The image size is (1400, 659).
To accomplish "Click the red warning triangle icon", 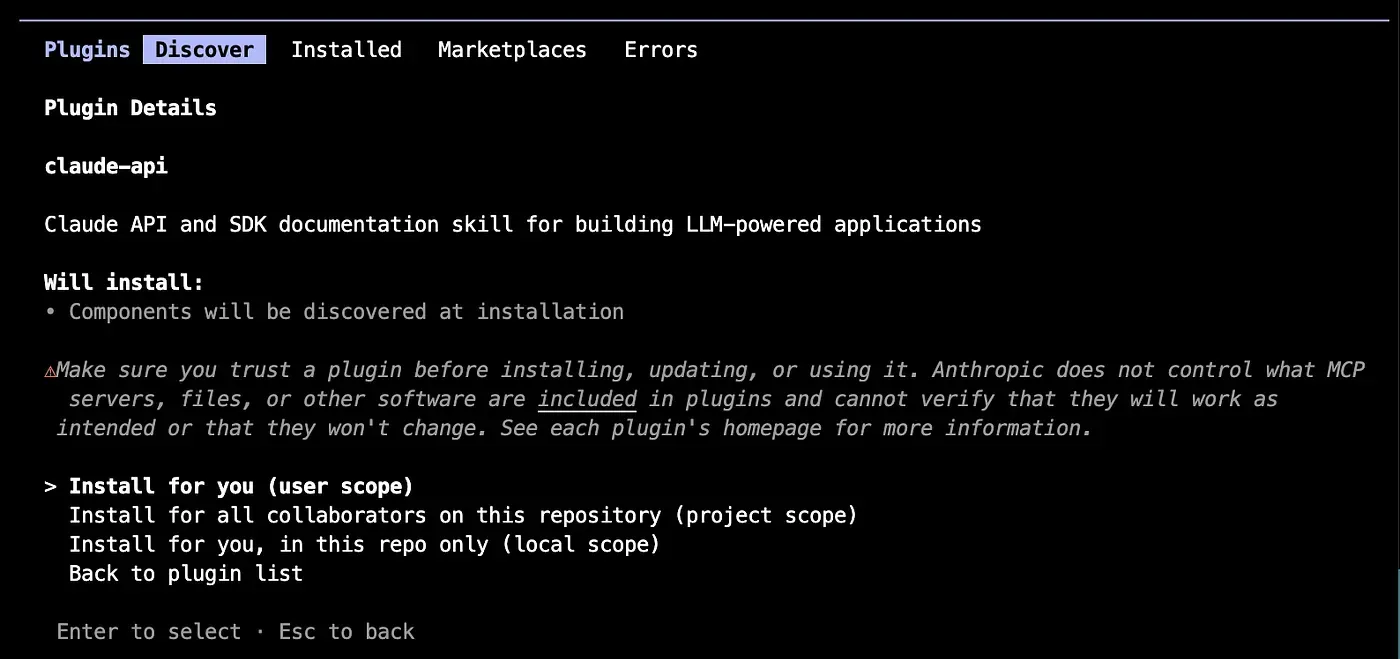I will pos(50,371).
